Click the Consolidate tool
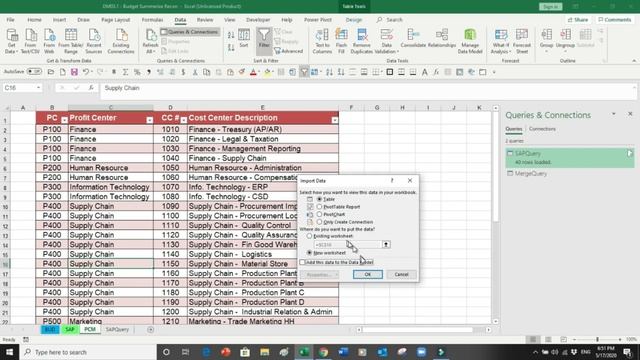The width and height of the screenshot is (640, 360). point(413,39)
